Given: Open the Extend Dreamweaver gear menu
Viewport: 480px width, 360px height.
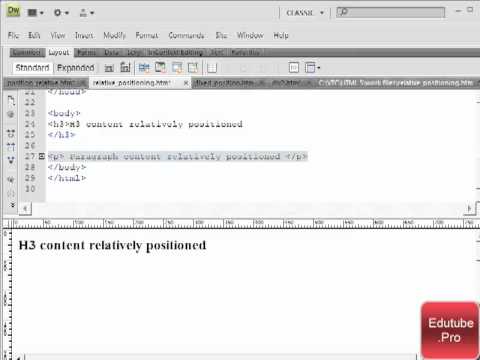Looking at the screenshot, I should [x=61, y=13].
